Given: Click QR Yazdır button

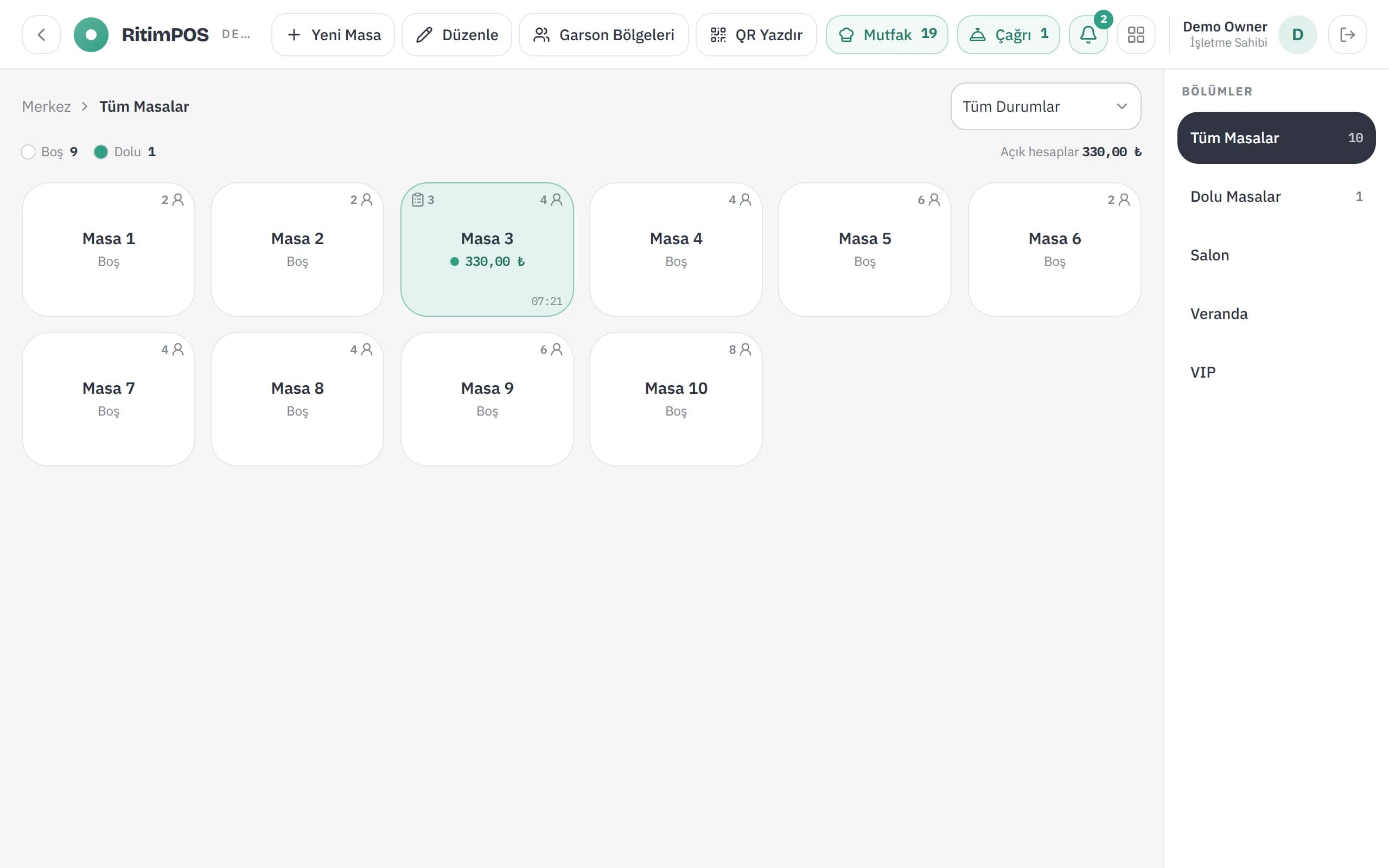Looking at the screenshot, I should coord(756,34).
